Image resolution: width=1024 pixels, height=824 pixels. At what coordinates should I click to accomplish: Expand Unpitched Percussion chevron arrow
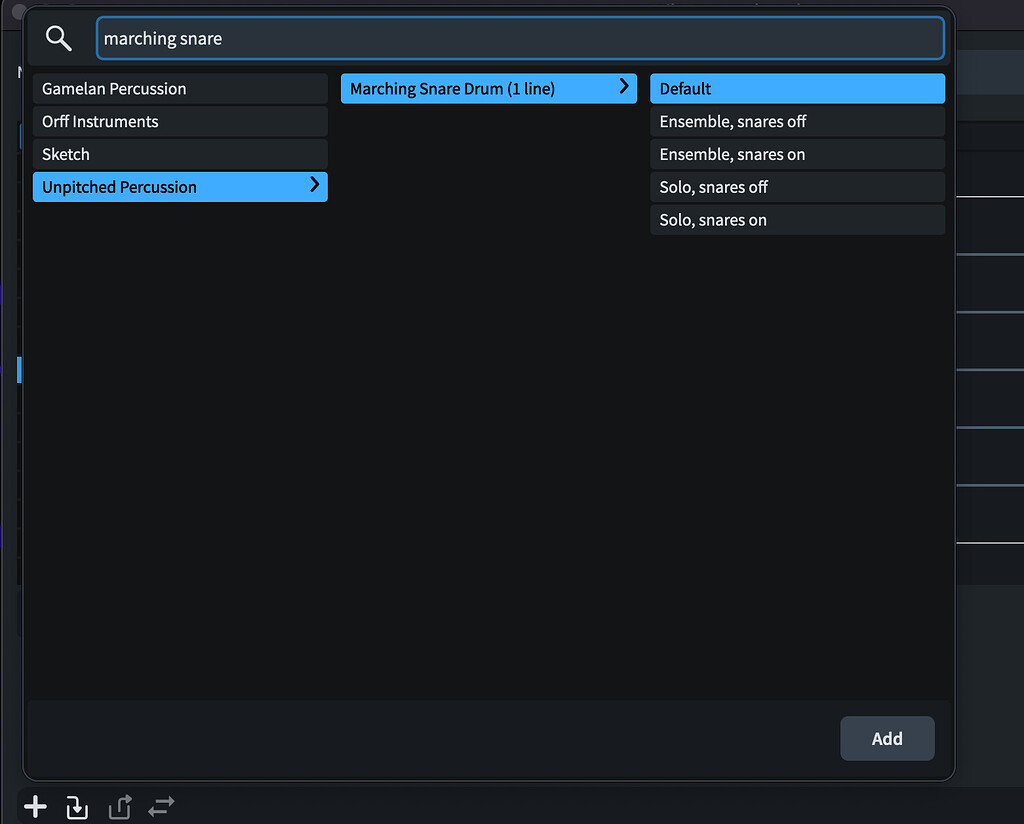pyautogui.click(x=314, y=185)
